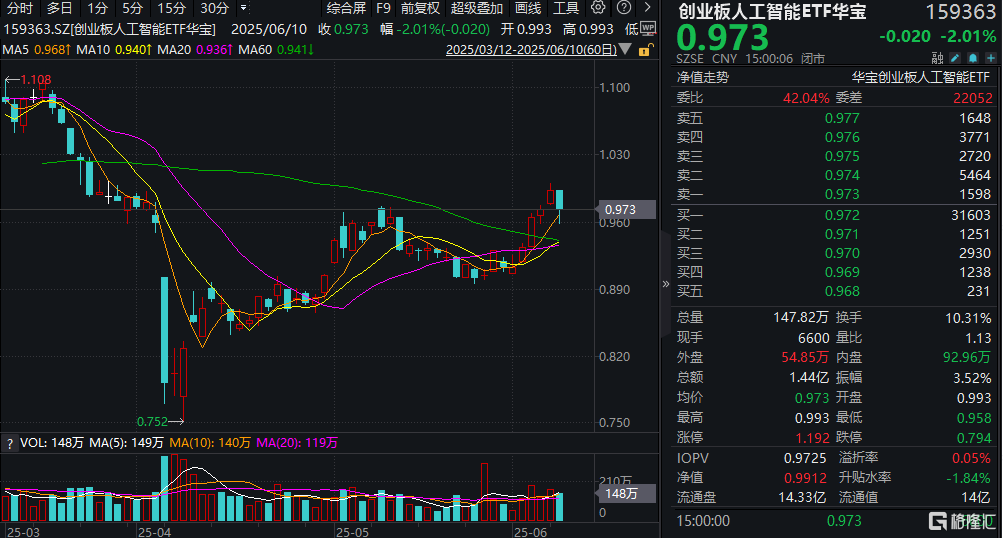Click the 买三 0.970 order row

point(833,253)
